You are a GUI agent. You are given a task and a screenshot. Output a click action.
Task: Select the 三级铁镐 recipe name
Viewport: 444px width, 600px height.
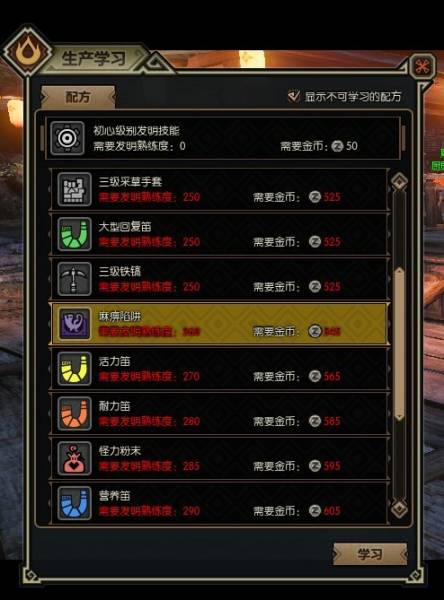pyautogui.click(x=120, y=271)
